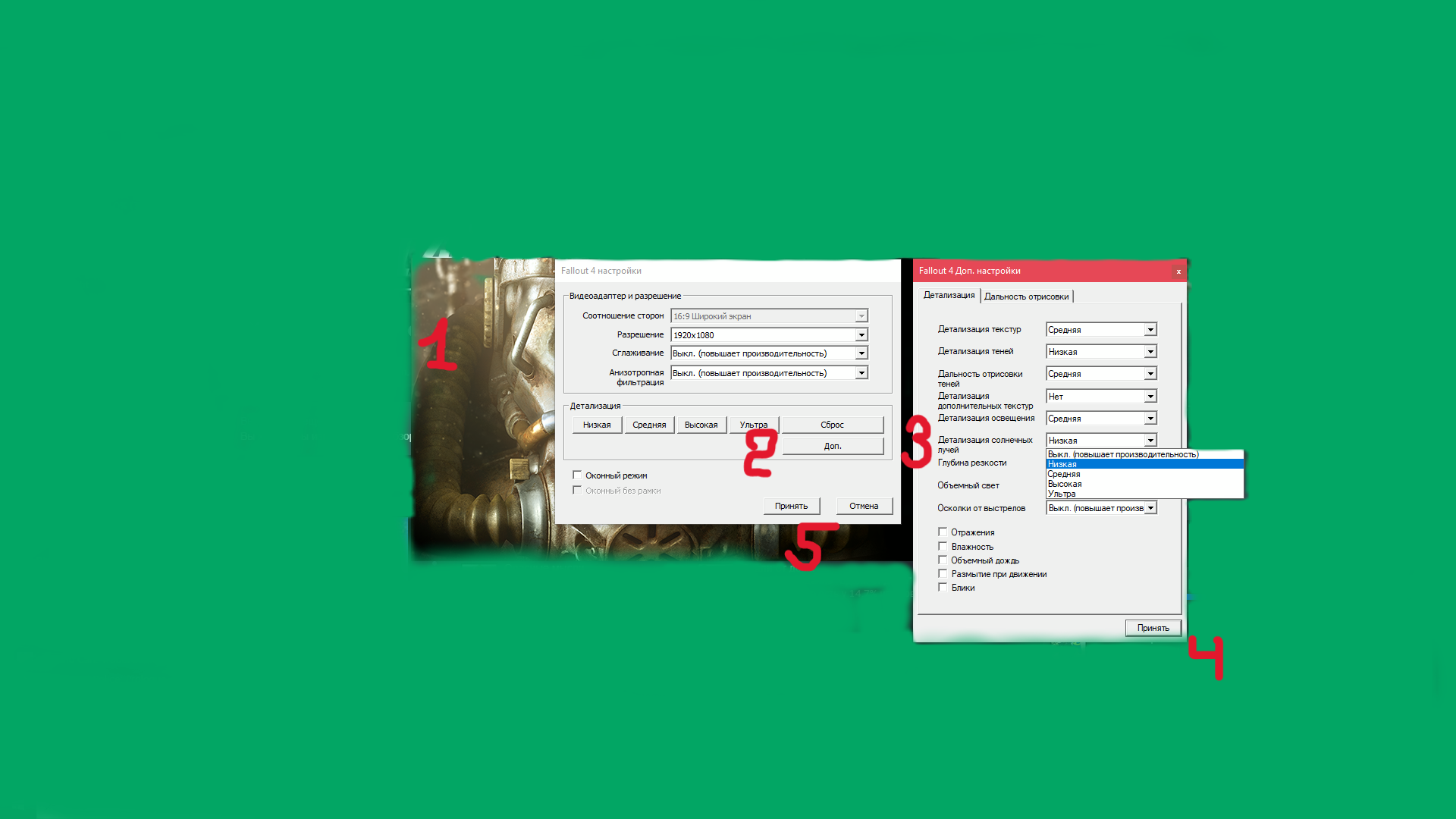Collapse the open Детализация солнечных лучей dropdown
This screenshot has height=819, width=1456.
click(1101, 441)
